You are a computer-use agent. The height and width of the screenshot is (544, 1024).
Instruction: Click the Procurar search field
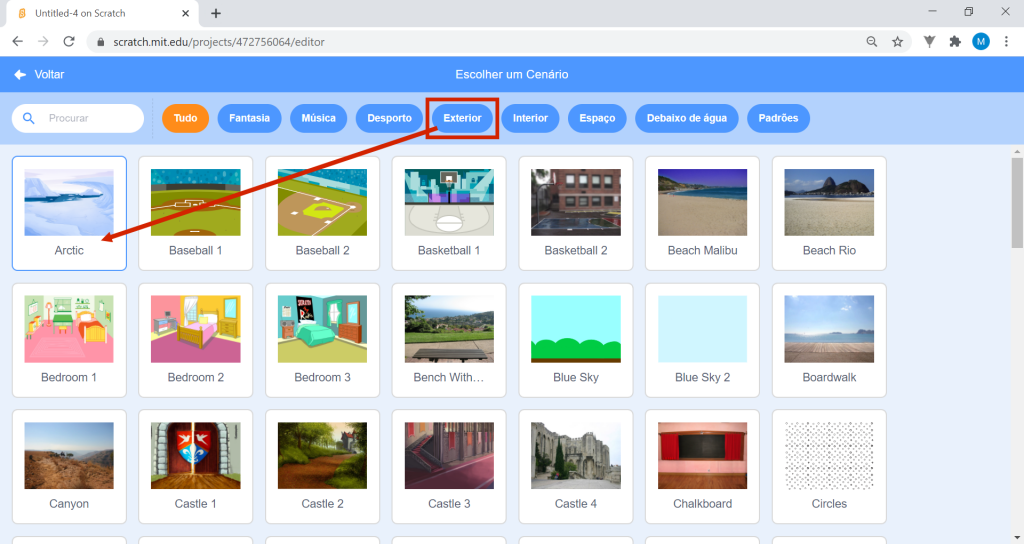click(78, 118)
